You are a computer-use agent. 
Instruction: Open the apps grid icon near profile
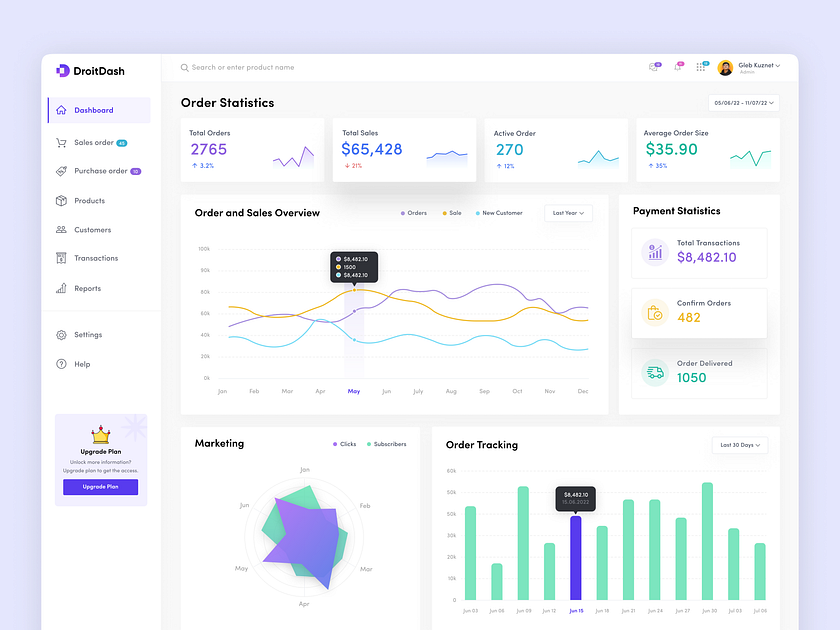[x=699, y=66]
